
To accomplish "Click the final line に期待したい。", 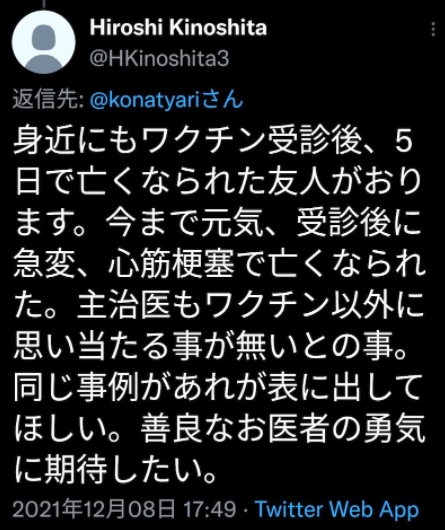I will point(116,471).
